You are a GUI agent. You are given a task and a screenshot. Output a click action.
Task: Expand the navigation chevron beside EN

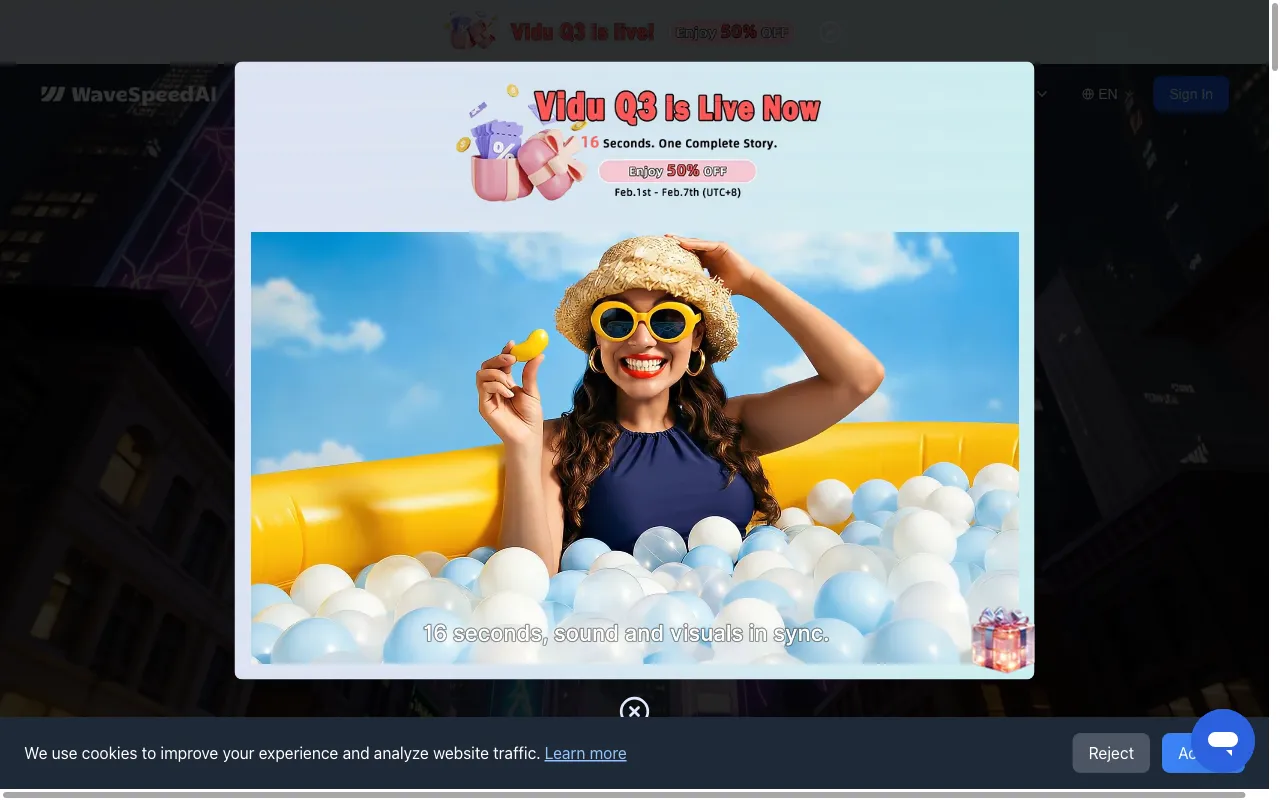[x=1042, y=94]
